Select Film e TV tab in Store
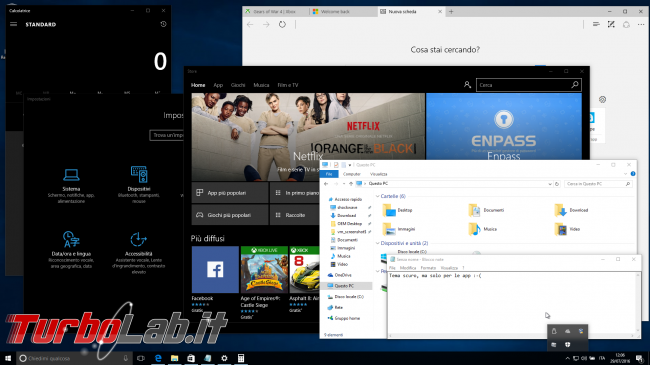The height and width of the screenshot is (365, 650). pos(288,85)
